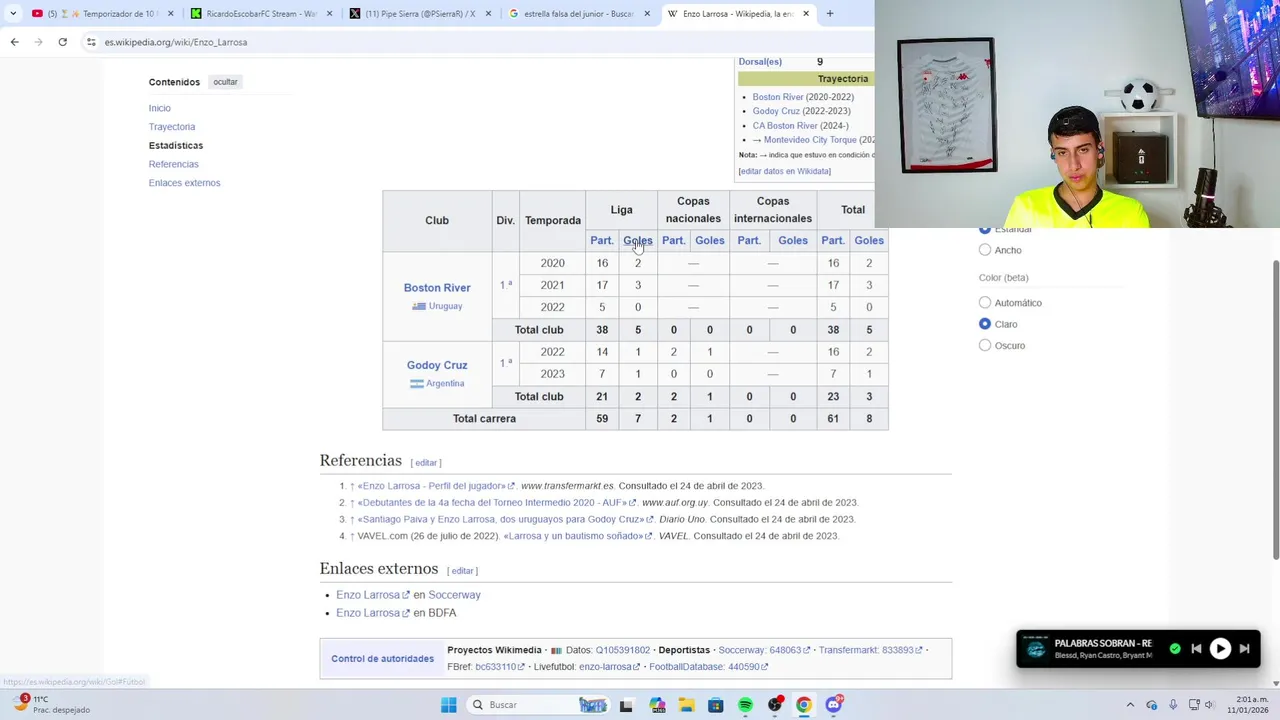Open the Godoy Cruz club link in table
The image size is (1280, 720).
[x=437, y=365]
